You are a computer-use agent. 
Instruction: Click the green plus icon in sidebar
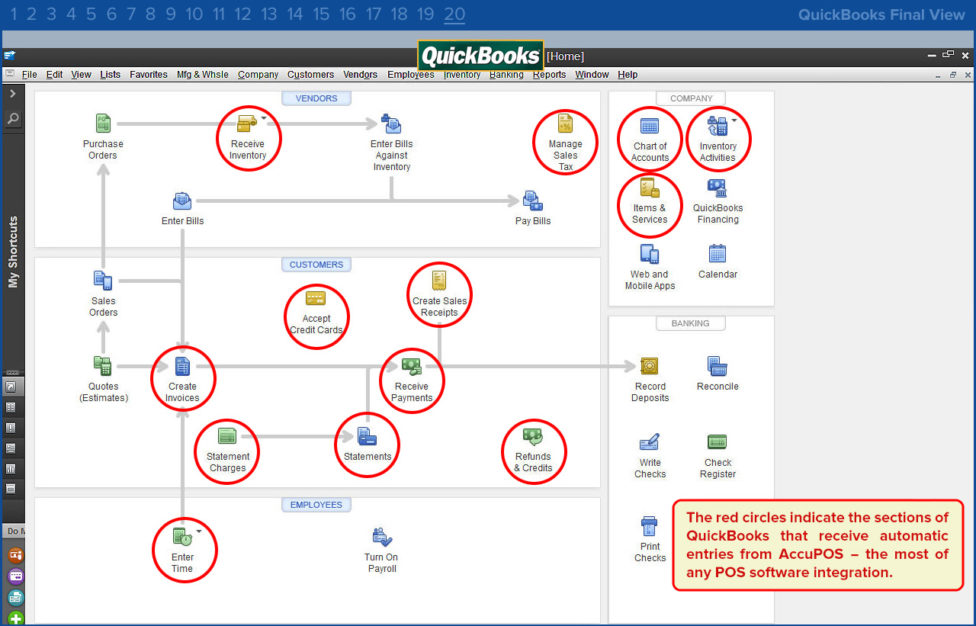[x=16, y=619]
